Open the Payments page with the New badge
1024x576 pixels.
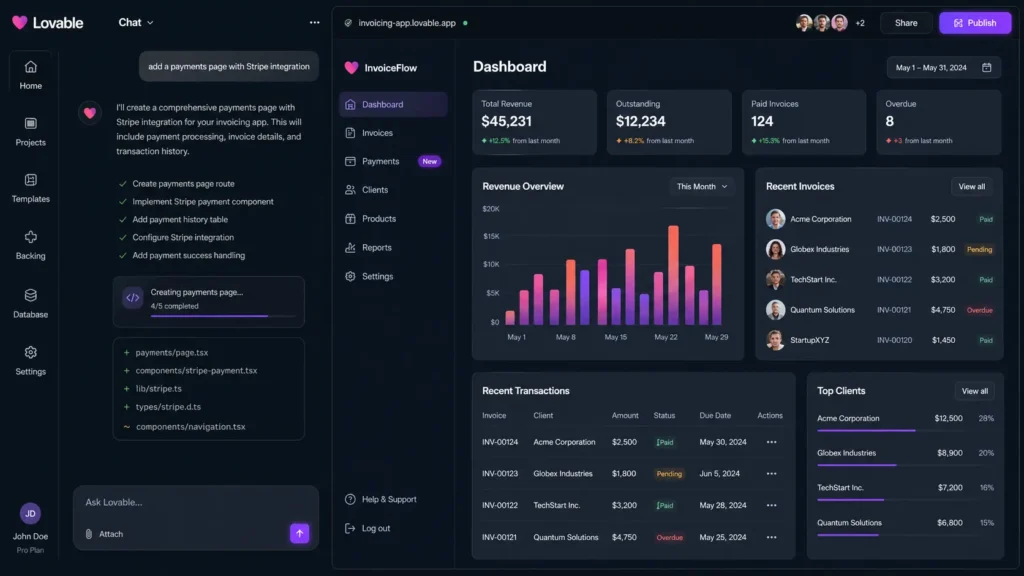(382, 161)
